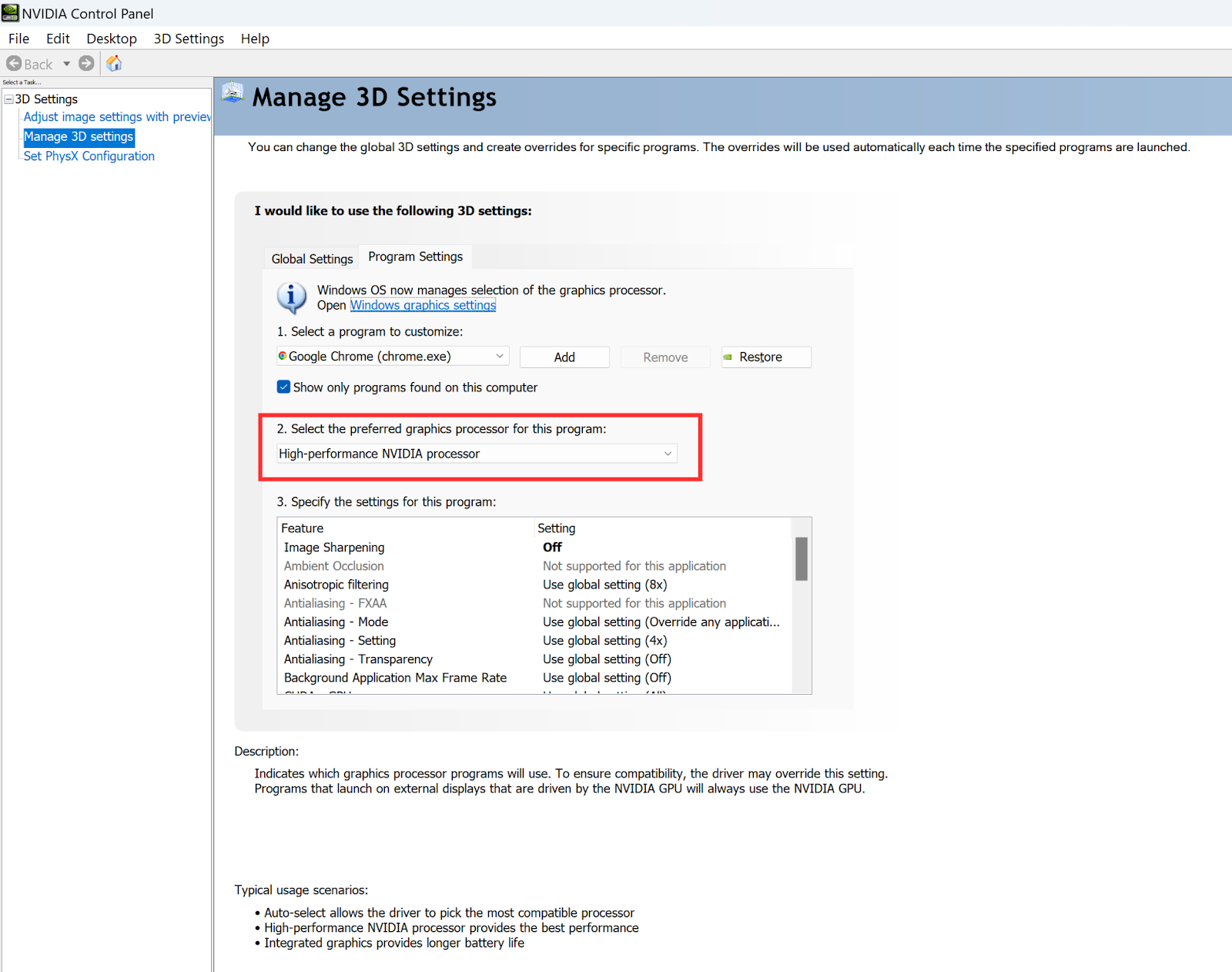
Task: Select Background Application Max Frame Rate row
Action: point(534,678)
